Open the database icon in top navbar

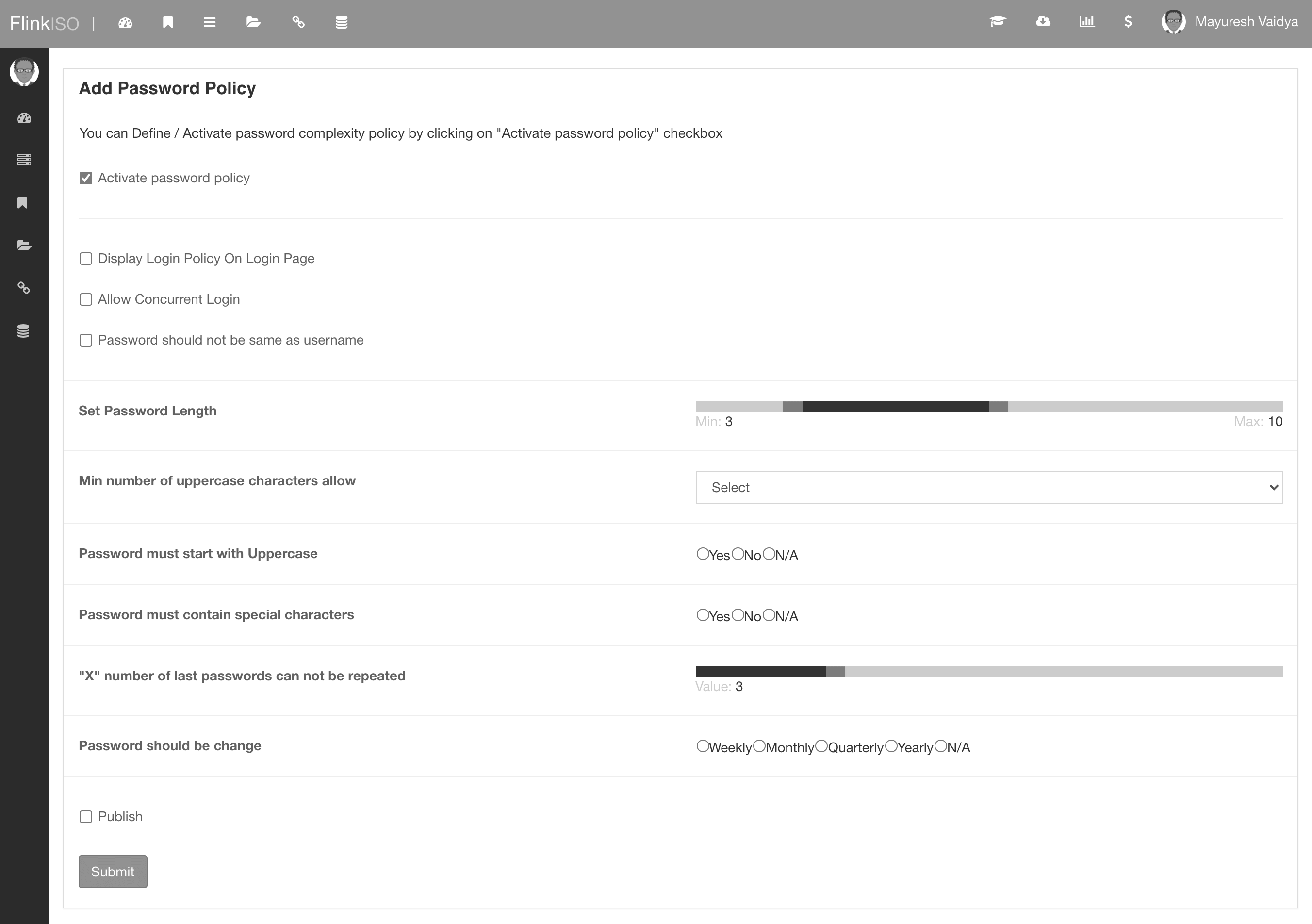tap(341, 23)
